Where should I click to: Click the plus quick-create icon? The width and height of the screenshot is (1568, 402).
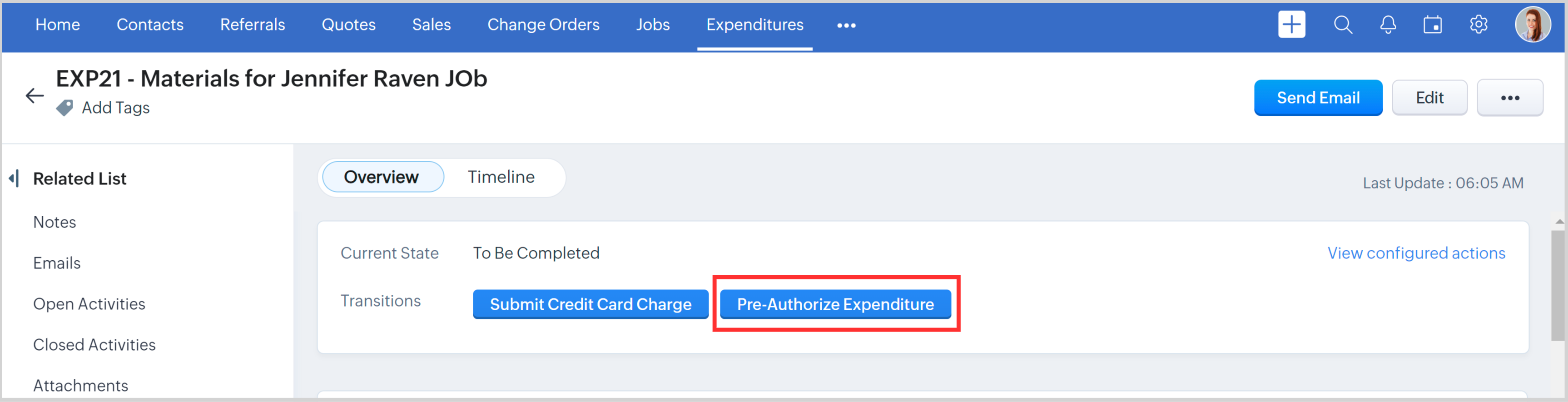pos(1291,25)
